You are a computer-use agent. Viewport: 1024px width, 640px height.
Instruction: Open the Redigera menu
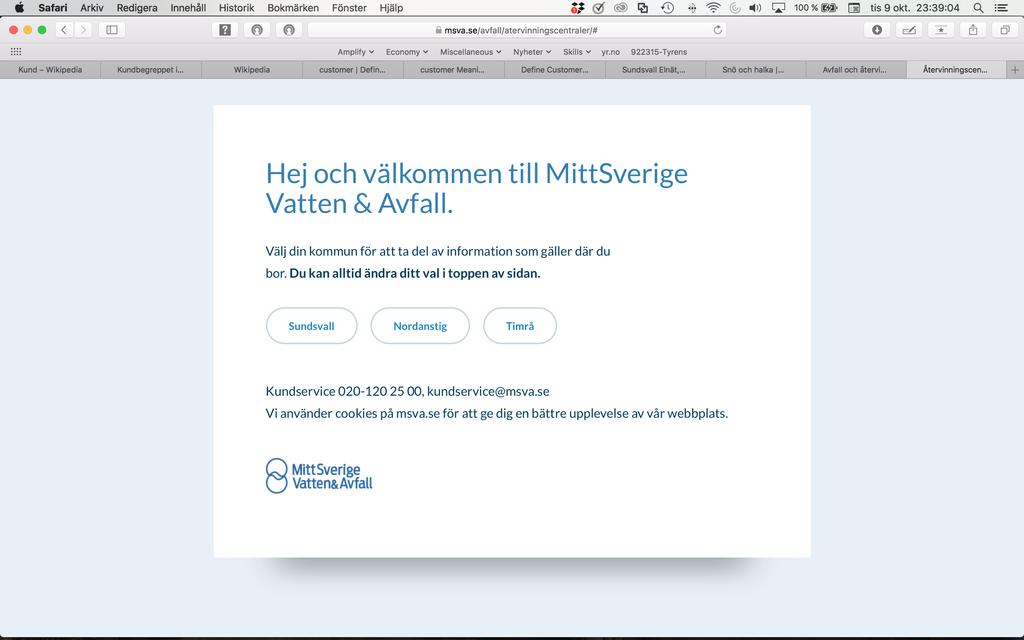pyautogui.click(x=137, y=8)
